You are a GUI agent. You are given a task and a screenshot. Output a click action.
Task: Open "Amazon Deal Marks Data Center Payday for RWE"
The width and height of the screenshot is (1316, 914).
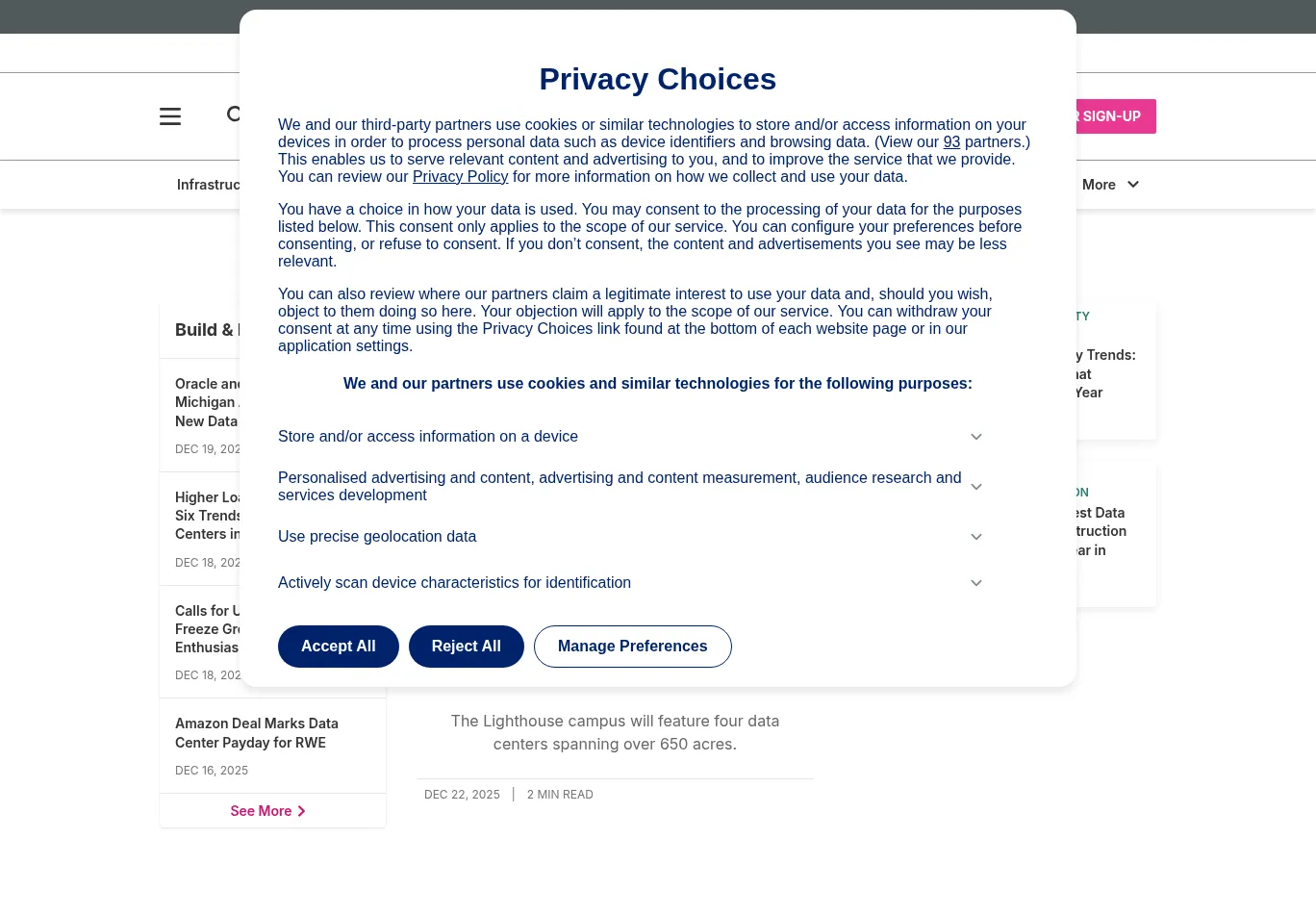click(x=257, y=732)
